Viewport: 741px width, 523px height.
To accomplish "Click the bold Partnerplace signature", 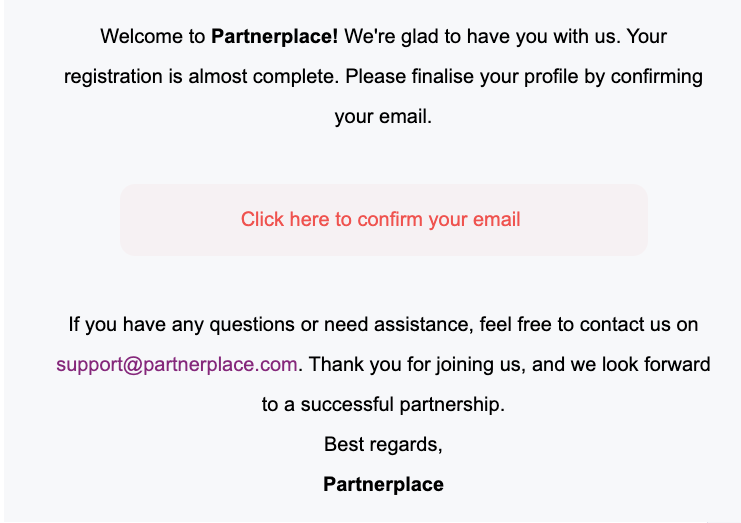I will (383, 485).
